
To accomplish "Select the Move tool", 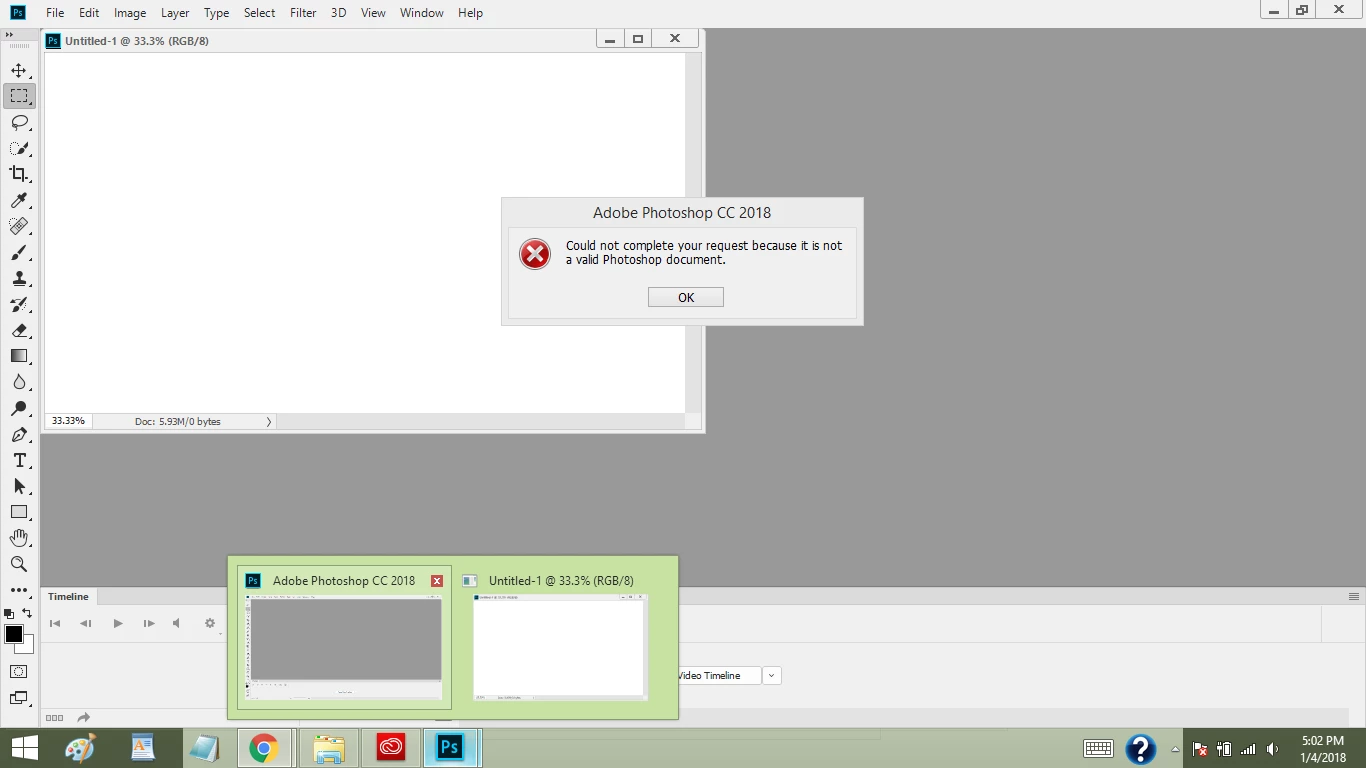I will (19, 71).
